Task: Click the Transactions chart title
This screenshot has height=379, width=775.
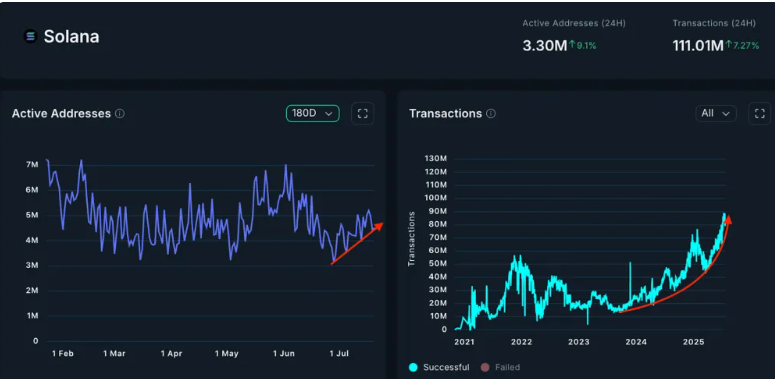Action: point(445,114)
